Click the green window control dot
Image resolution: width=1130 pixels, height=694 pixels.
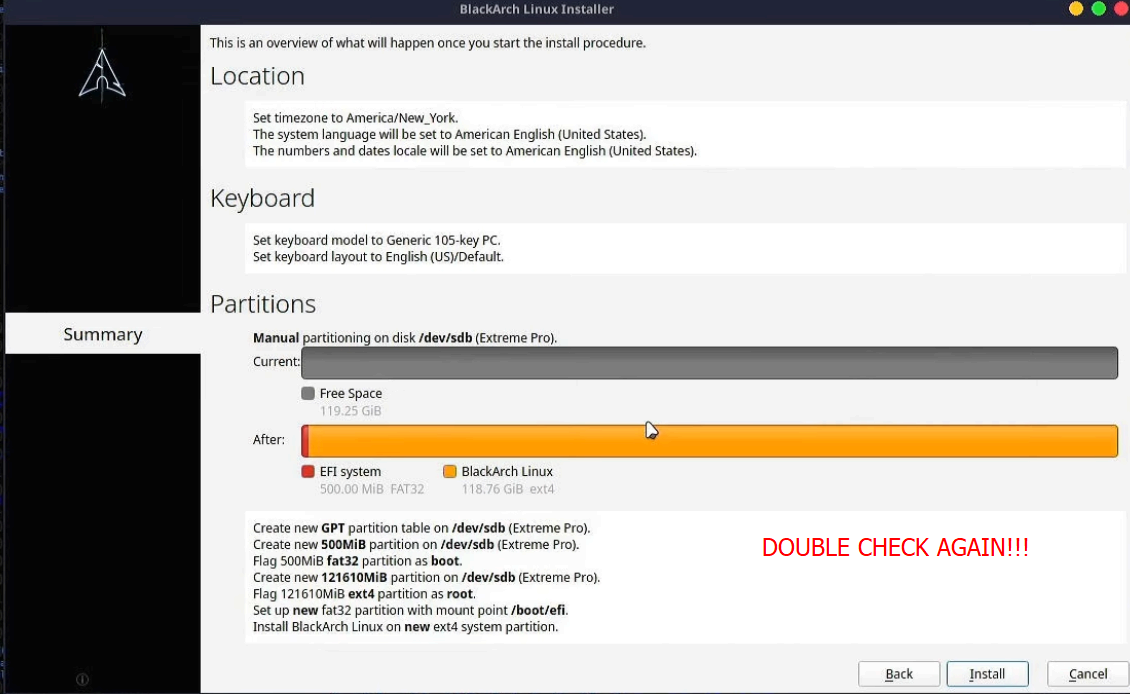pyautogui.click(x=1097, y=8)
